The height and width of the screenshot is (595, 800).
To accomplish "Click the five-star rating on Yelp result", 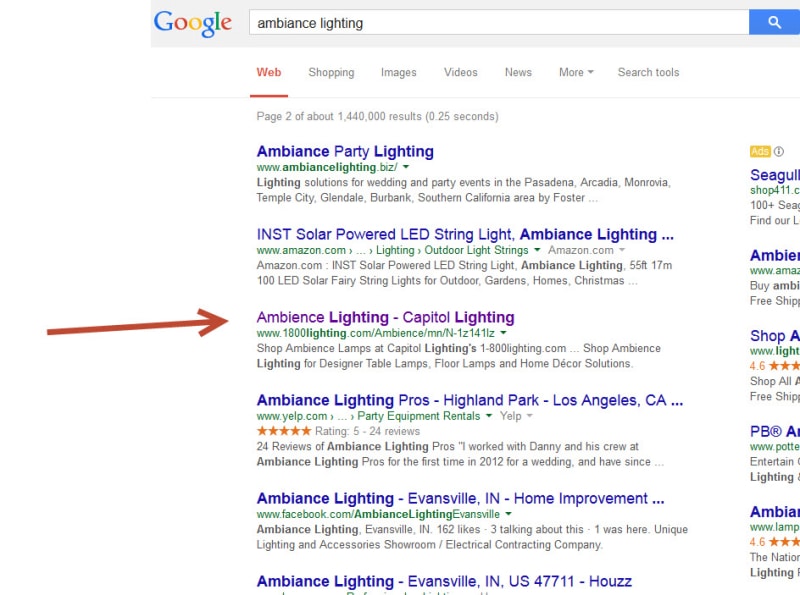I will 284,431.
